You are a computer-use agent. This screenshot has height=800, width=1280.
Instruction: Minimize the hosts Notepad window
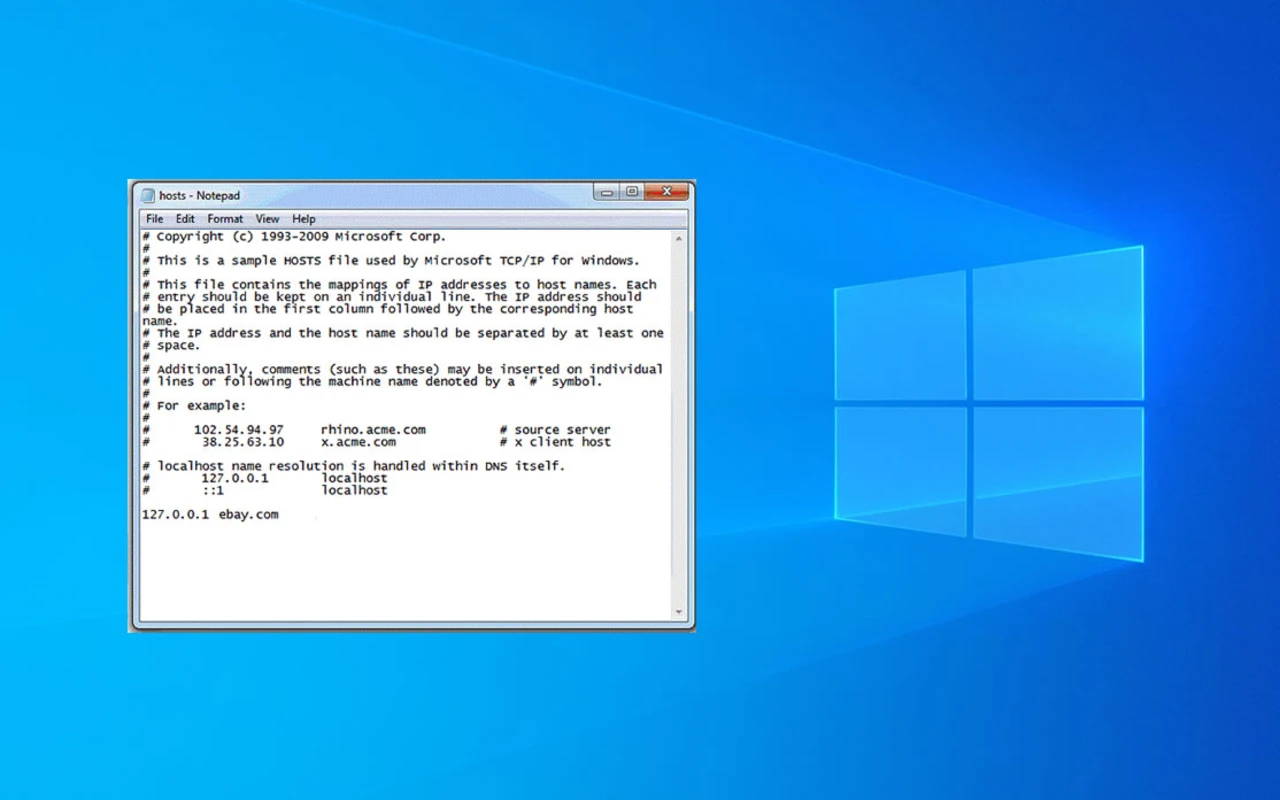point(606,191)
